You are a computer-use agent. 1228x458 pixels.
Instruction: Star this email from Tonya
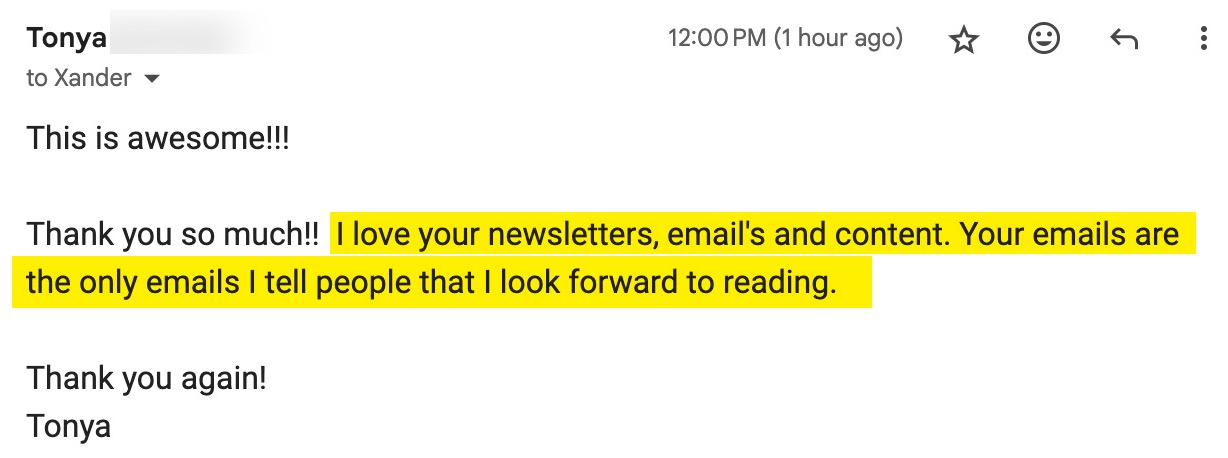pos(963,40)
